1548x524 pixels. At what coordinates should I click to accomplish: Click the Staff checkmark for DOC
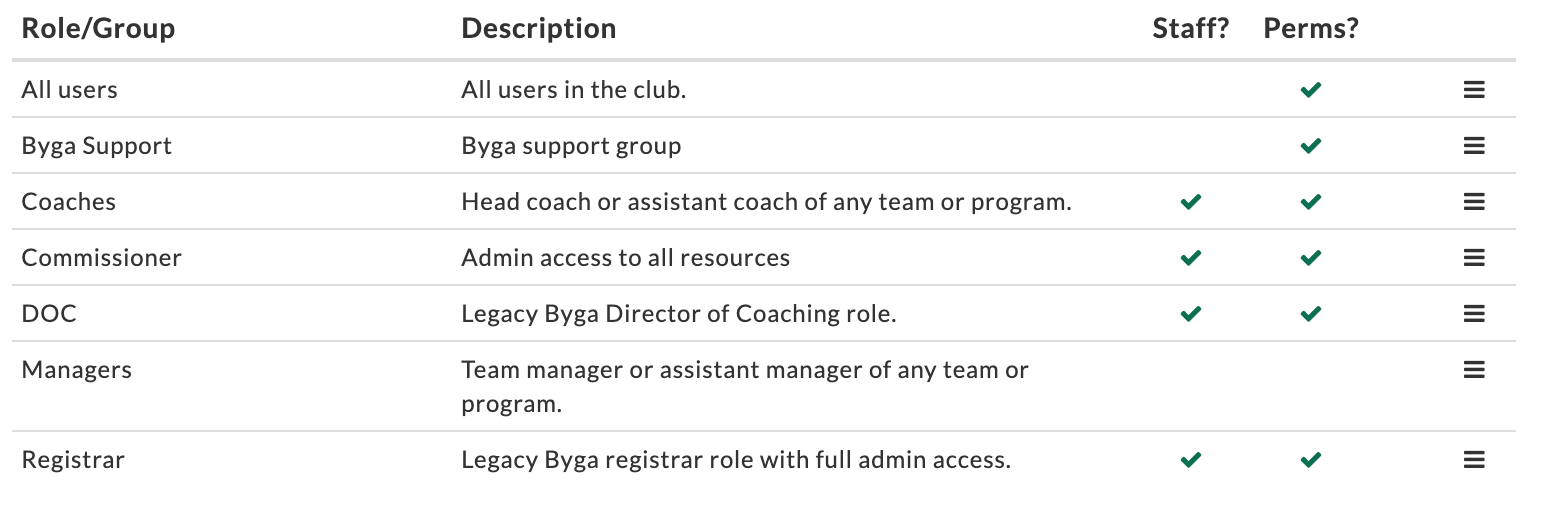pyautogui.click(x=1190, y=314)
